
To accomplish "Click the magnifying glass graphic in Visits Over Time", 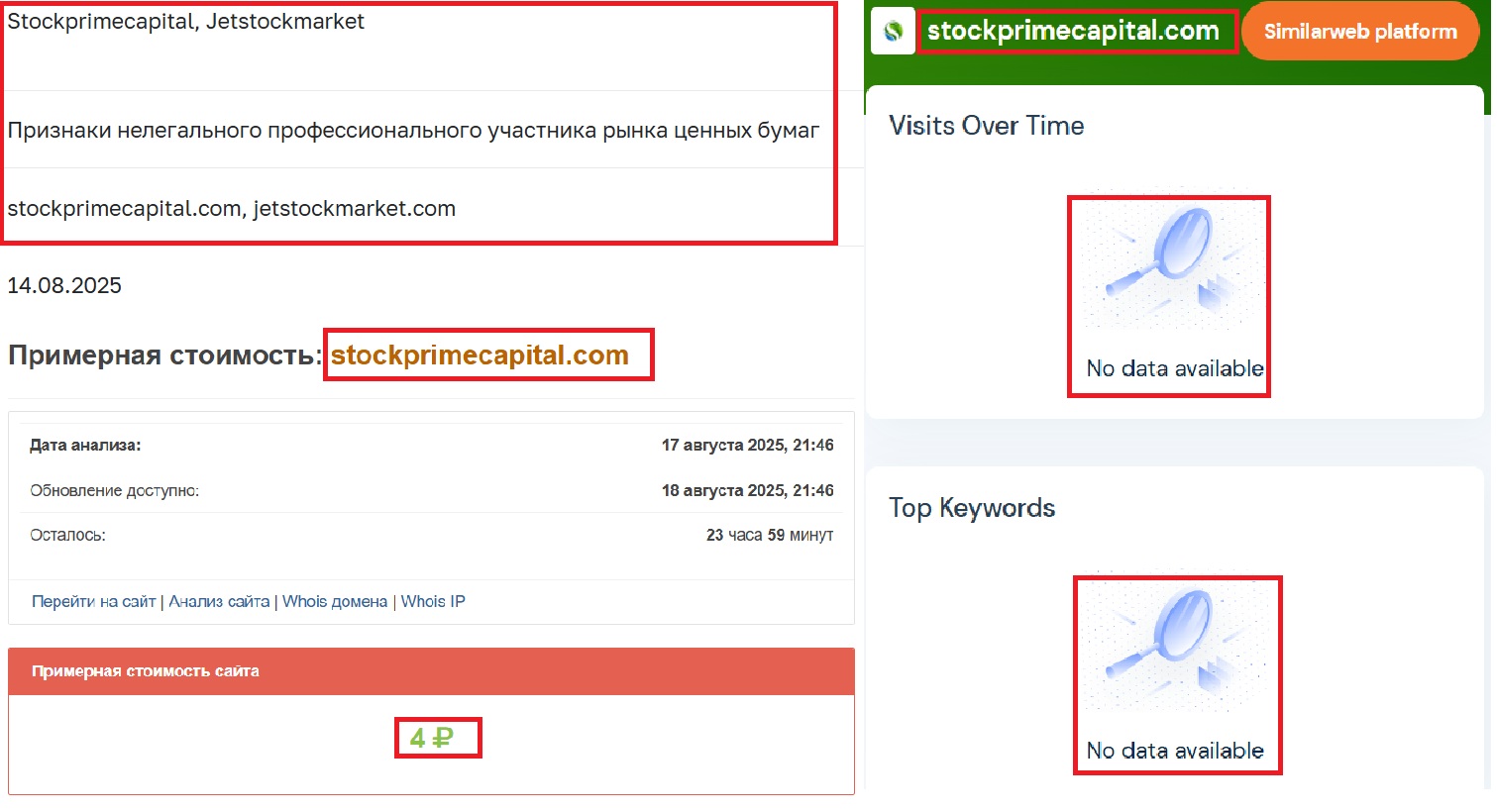I will point(1169,267).
